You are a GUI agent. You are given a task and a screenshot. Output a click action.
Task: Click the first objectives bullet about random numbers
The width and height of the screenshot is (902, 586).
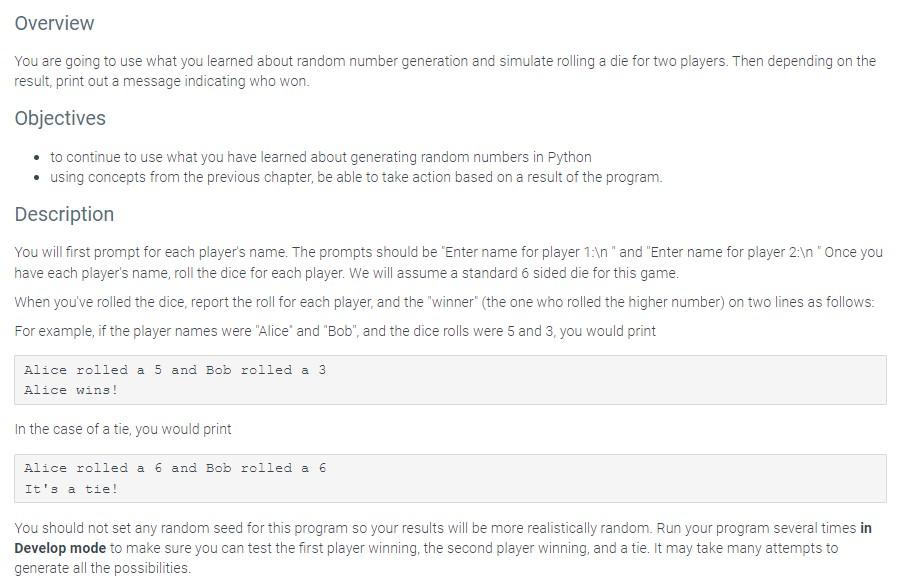(x=320, y=157)
